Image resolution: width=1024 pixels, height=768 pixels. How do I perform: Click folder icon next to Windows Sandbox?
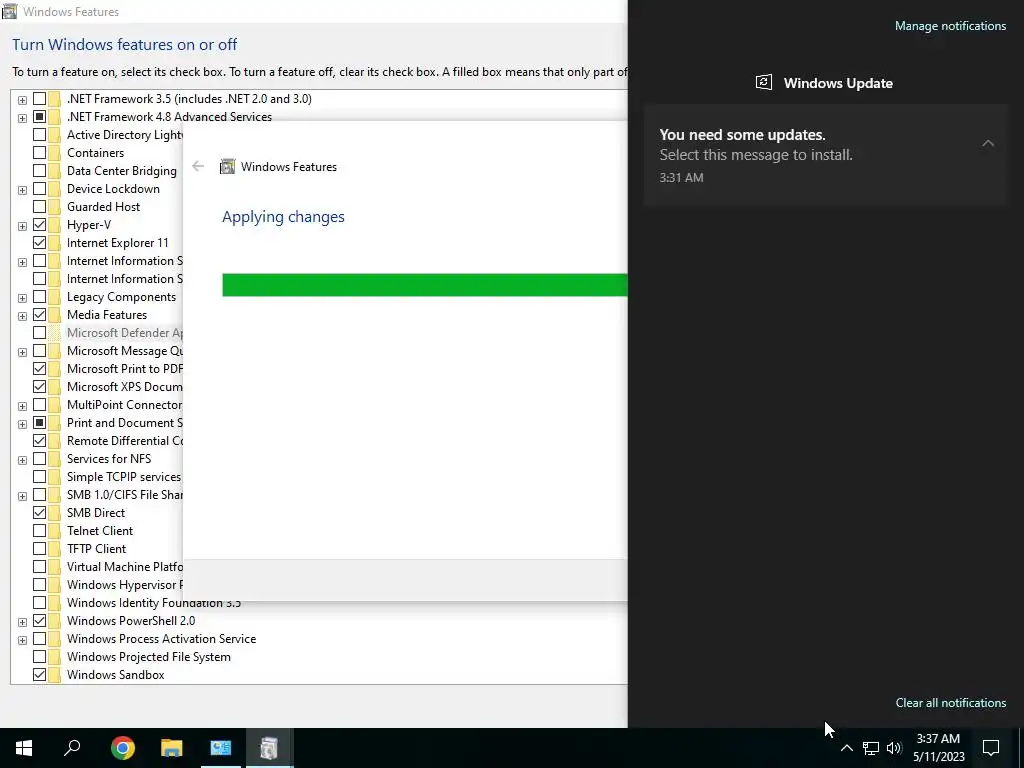[x=55, y=675]
